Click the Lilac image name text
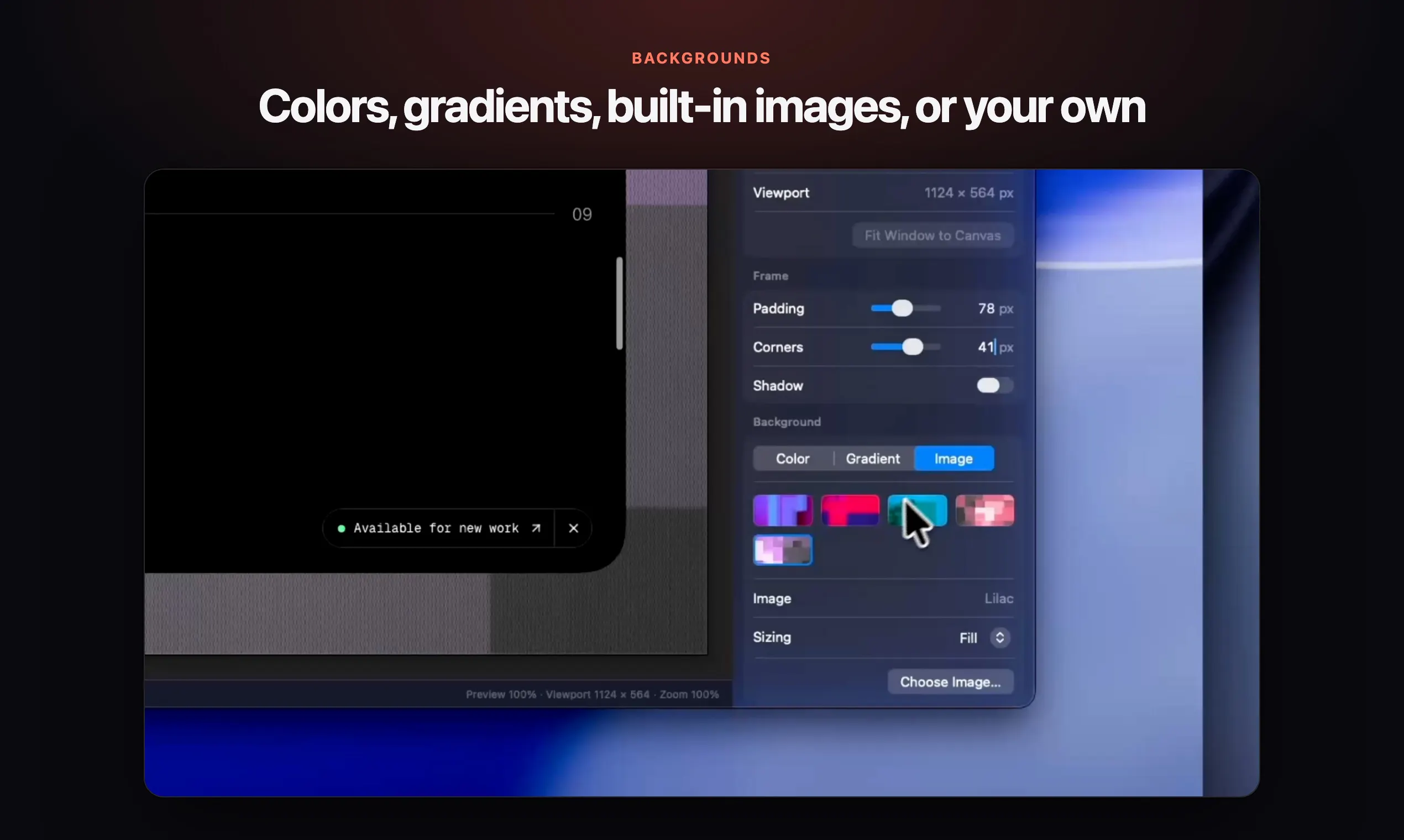 (999, 599)
